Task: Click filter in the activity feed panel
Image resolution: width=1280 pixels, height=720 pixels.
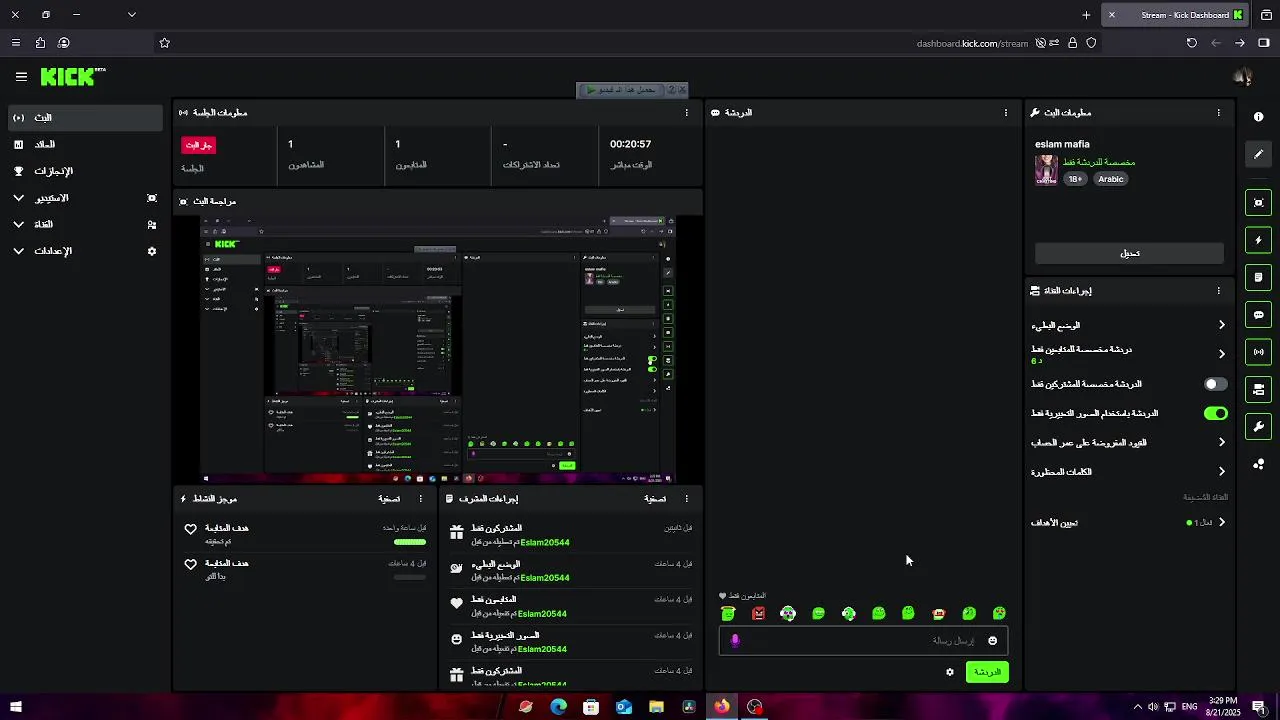Action: click(389, 499)
